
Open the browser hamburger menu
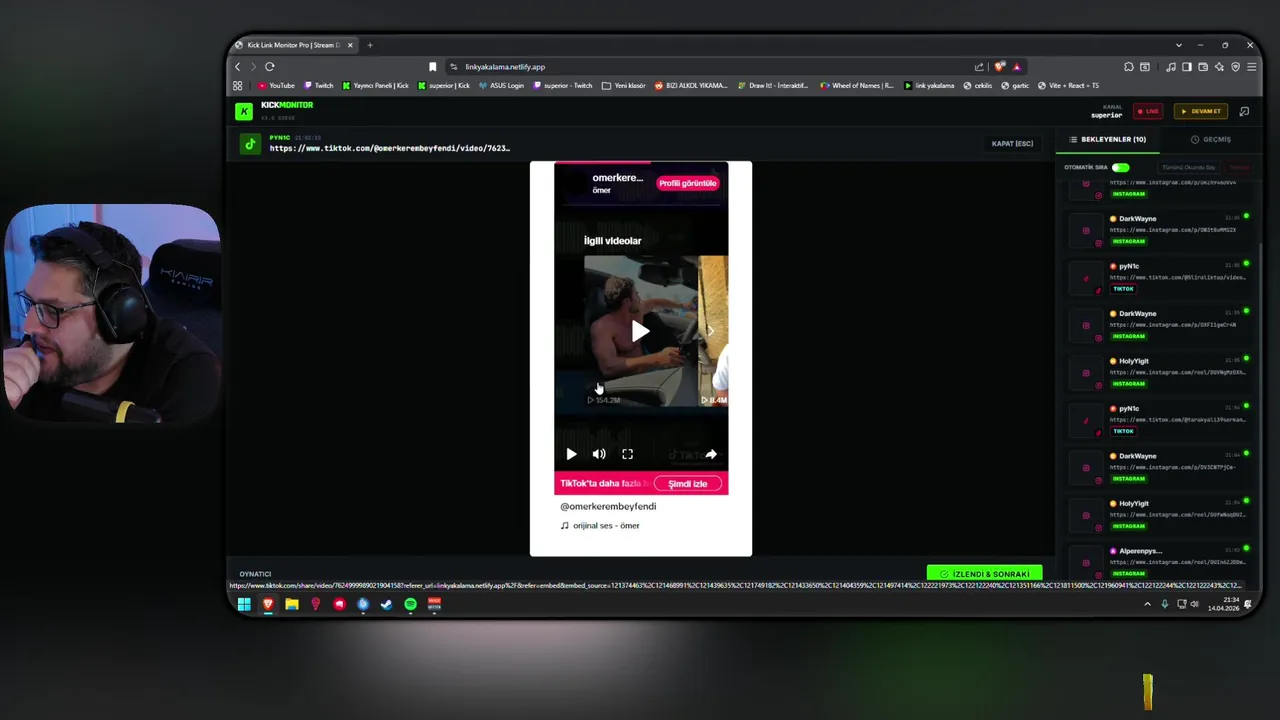(1251, 67)
